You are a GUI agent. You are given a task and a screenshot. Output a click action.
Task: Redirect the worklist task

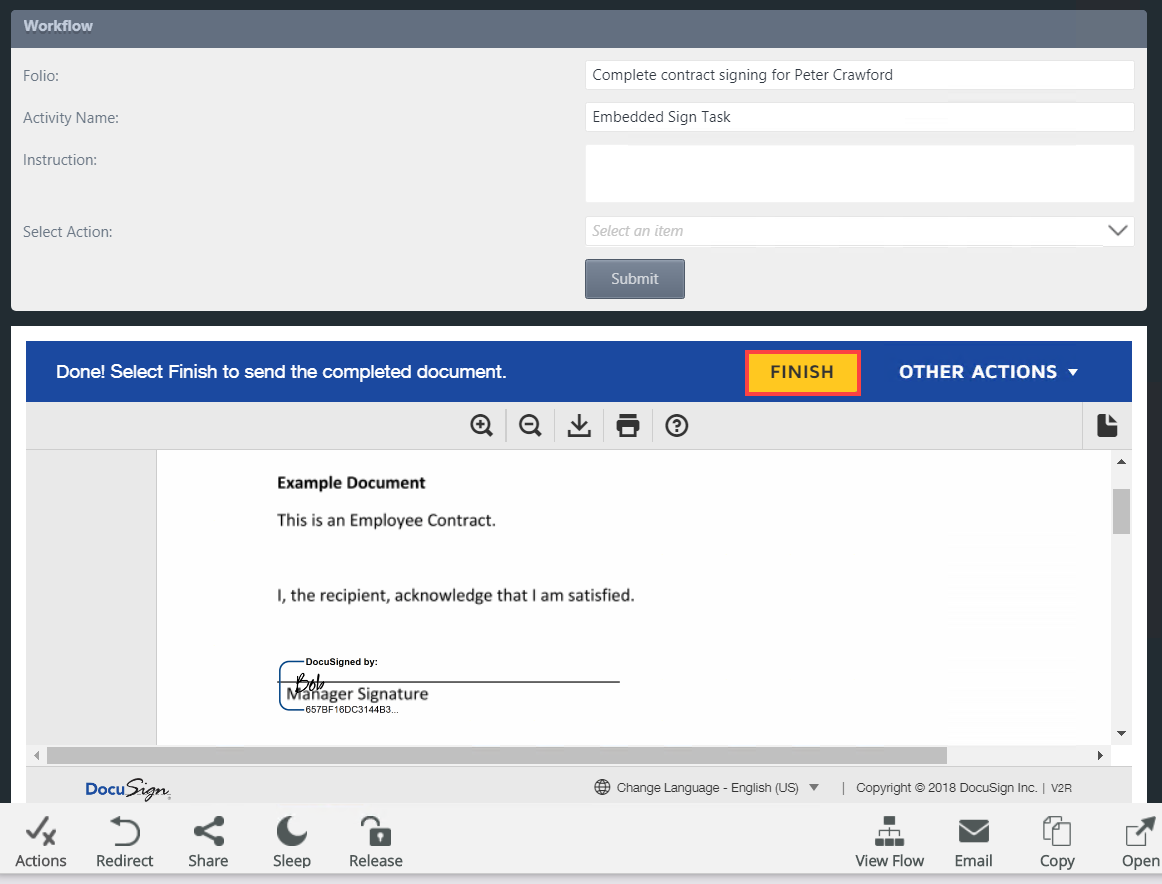(124, 843)
